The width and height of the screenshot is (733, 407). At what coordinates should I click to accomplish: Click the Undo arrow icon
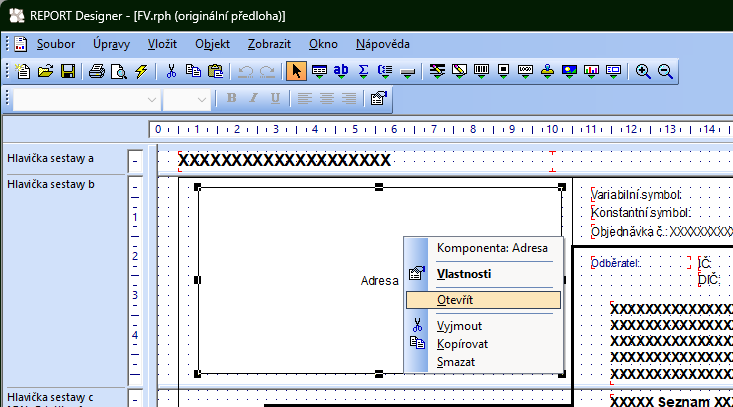(x=245, y=71)
